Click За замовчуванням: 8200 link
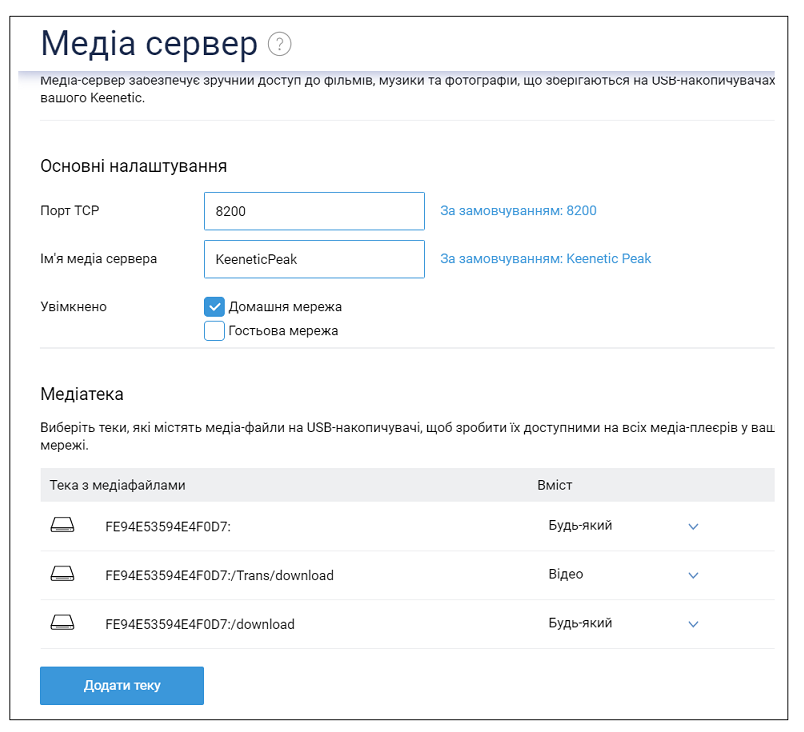The image size is (804, 732). pos(518,211)
